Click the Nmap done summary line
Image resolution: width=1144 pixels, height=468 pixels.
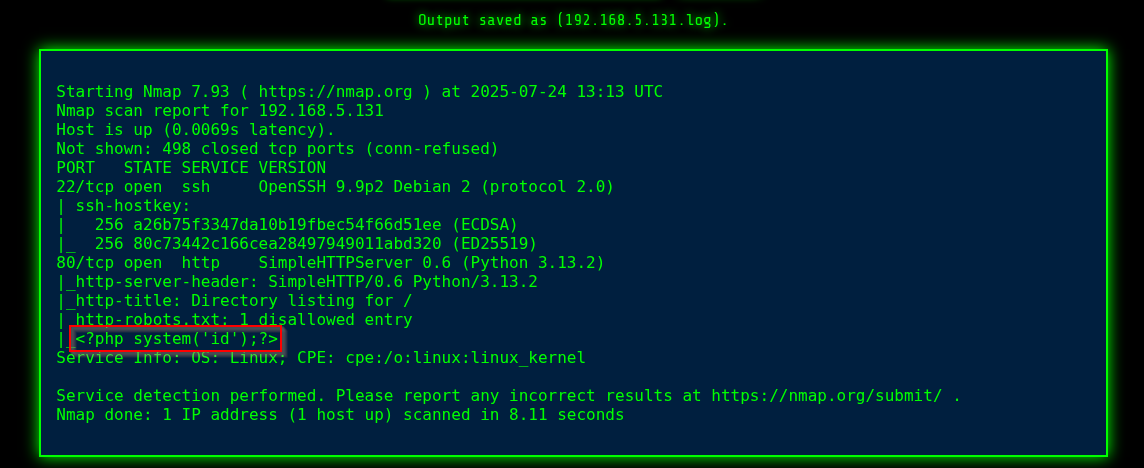click(340, 415)
